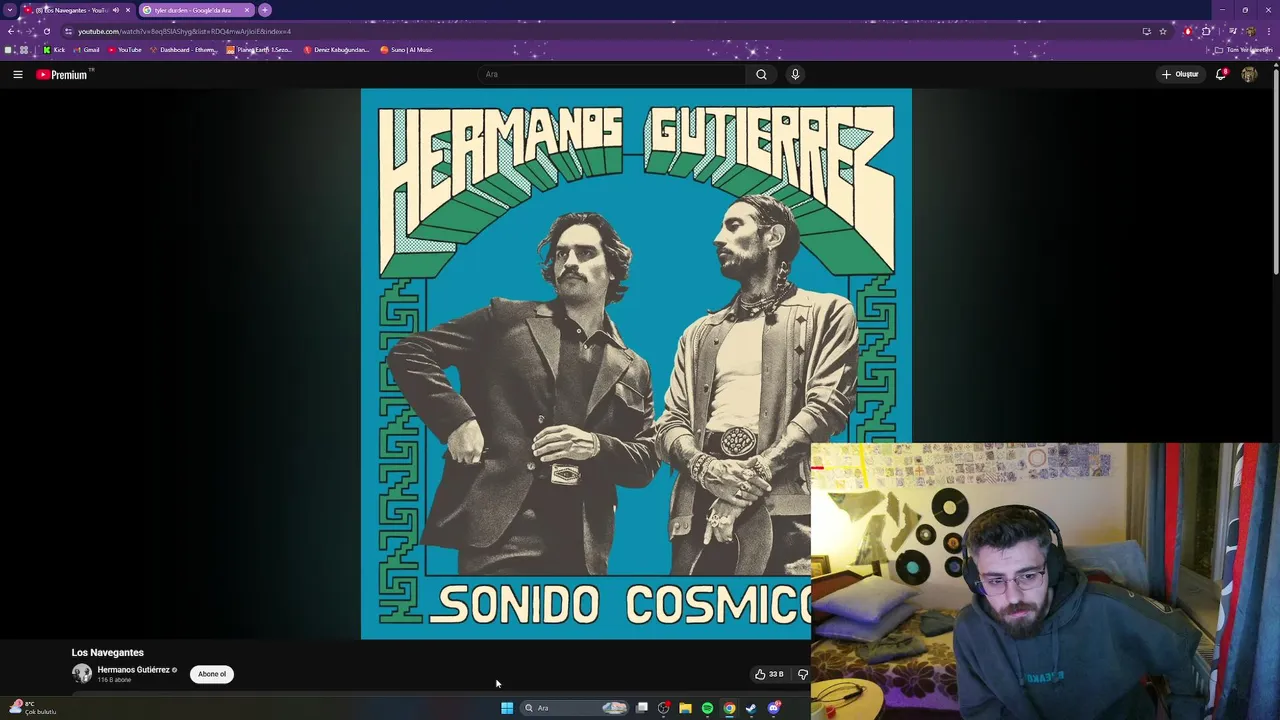The width and height of the screenshot is (1280, 720).
Task: Open Chrome profile avatar in toolbar
Action: click(x=1250, y=31)
